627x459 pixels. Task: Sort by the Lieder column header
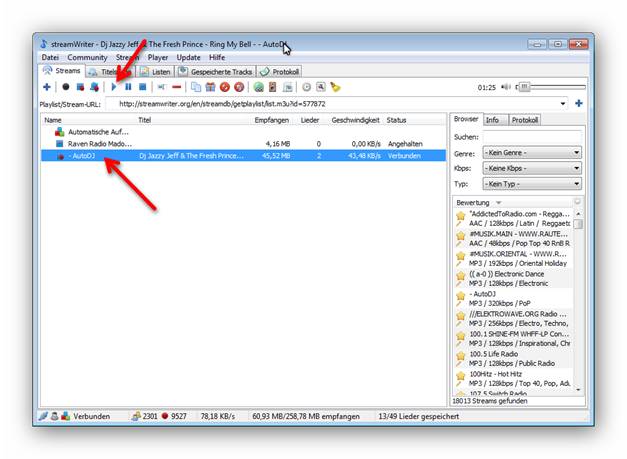tap(310, 120)
